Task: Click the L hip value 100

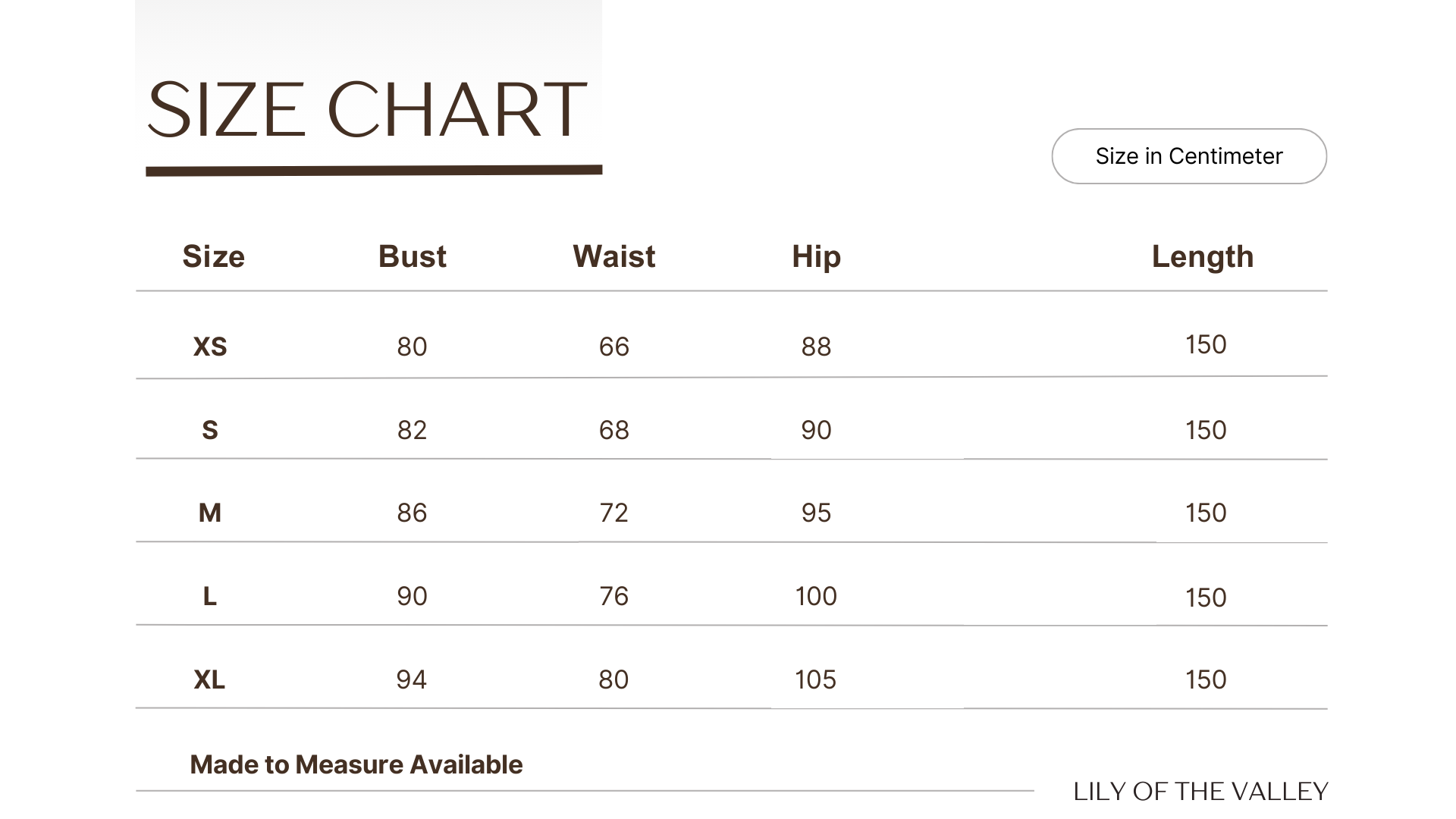Action: pos(816,597)
